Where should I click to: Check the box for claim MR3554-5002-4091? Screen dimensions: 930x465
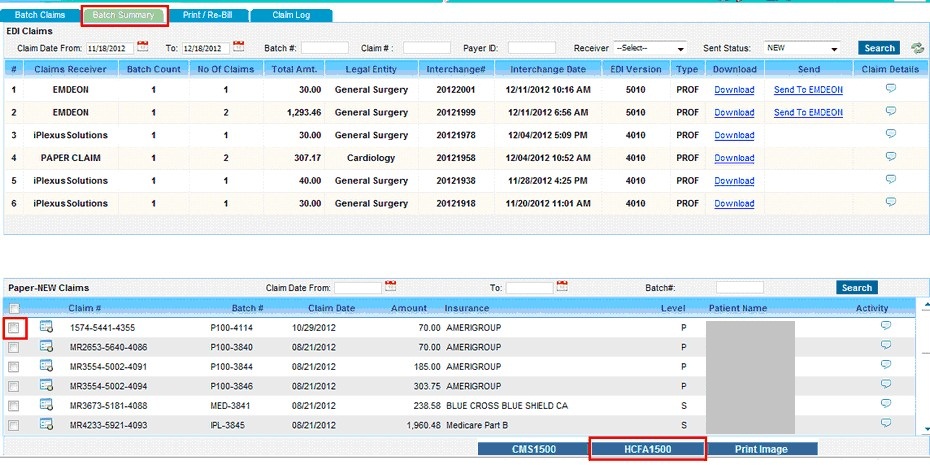(x=14, y=367)
